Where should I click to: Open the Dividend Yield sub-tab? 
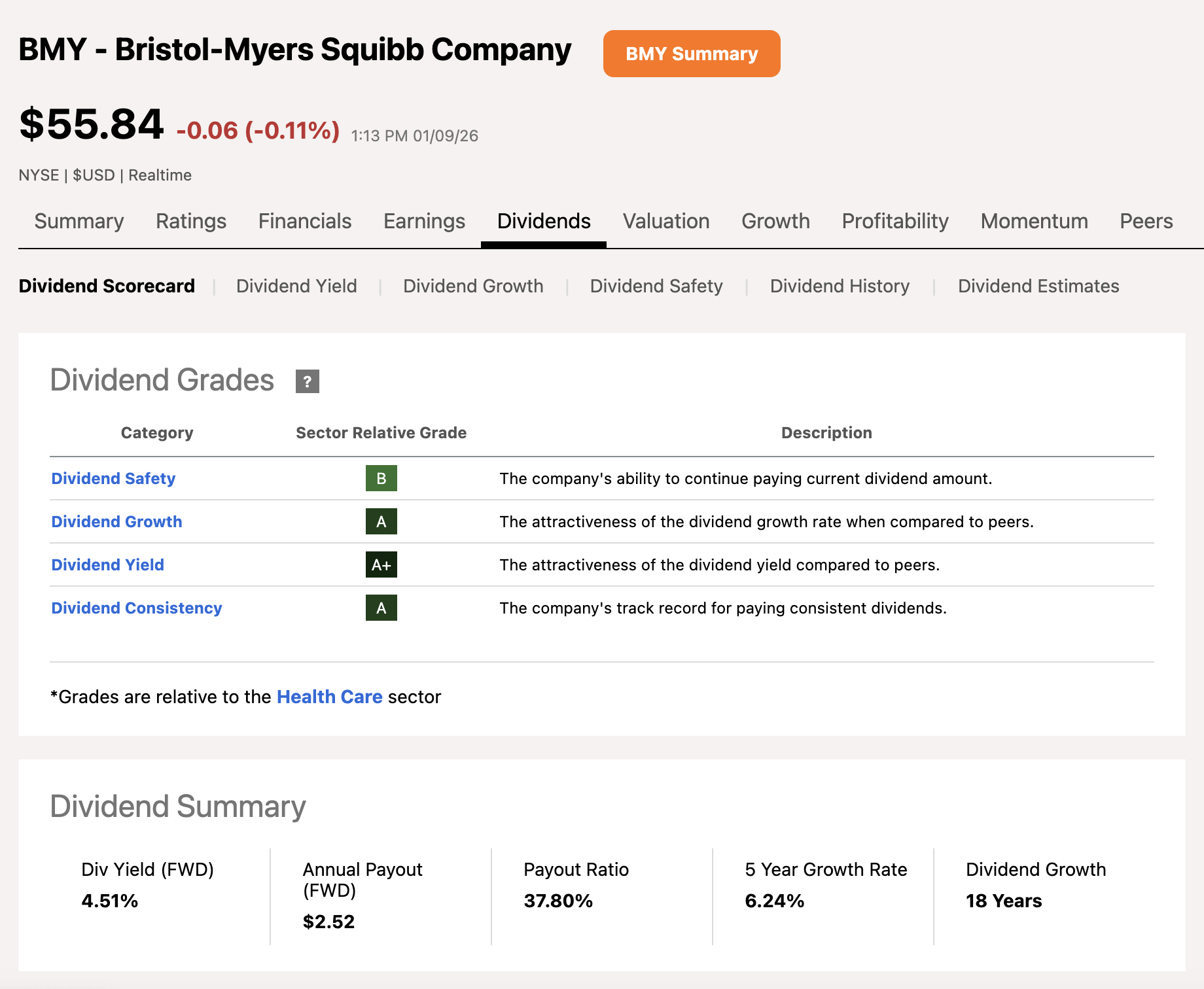tap(296, 286)
